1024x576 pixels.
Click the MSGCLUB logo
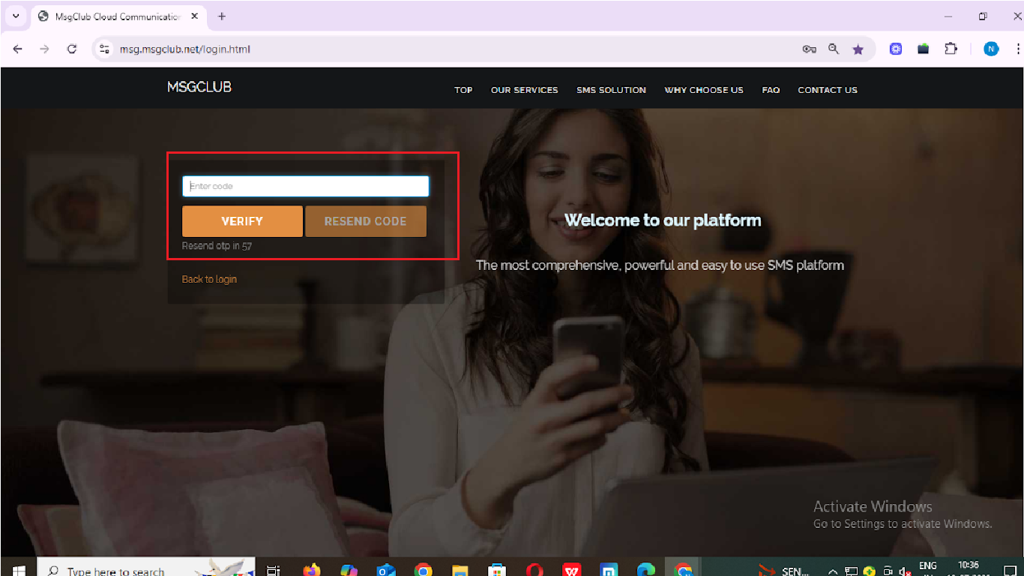coord(199,87)
